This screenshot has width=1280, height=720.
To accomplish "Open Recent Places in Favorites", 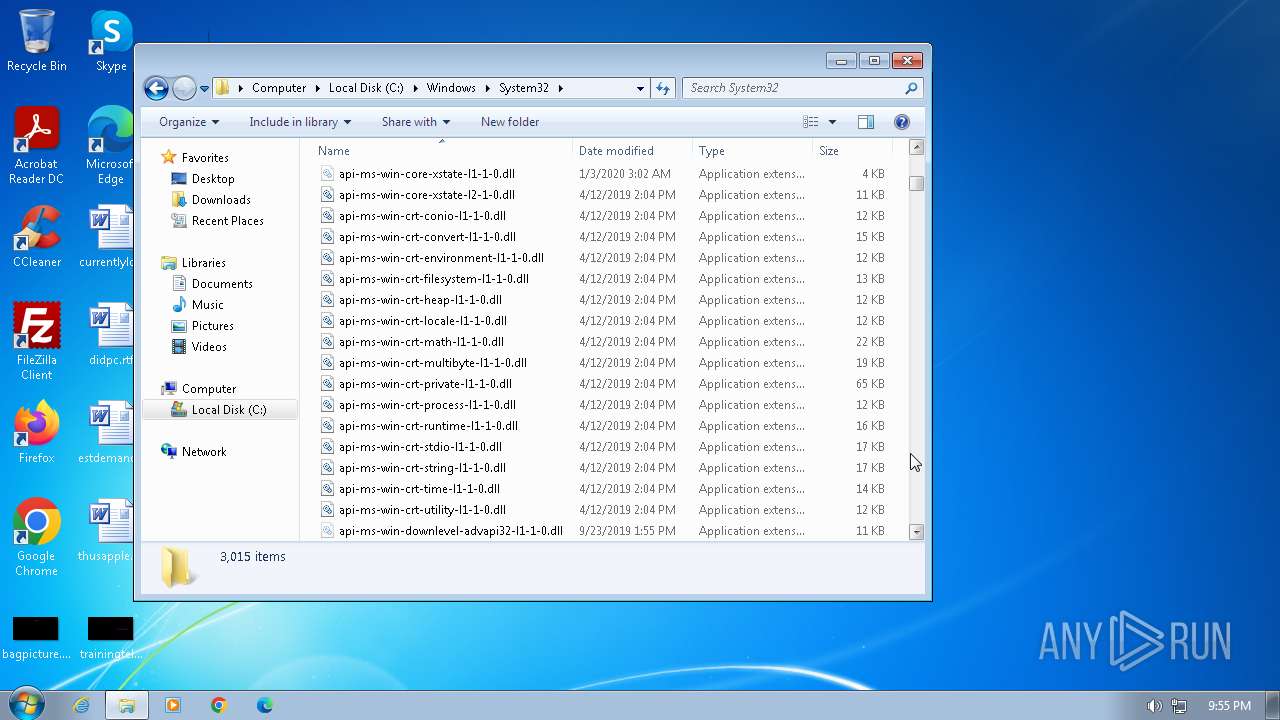I will pyautogui.click(x=228, y=221).
